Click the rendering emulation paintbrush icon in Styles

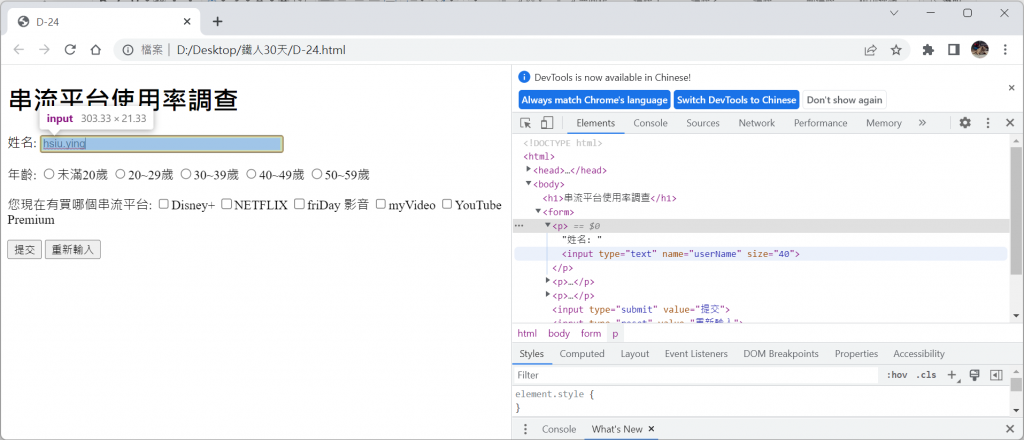pyautogui.click(x=974, y=375)
